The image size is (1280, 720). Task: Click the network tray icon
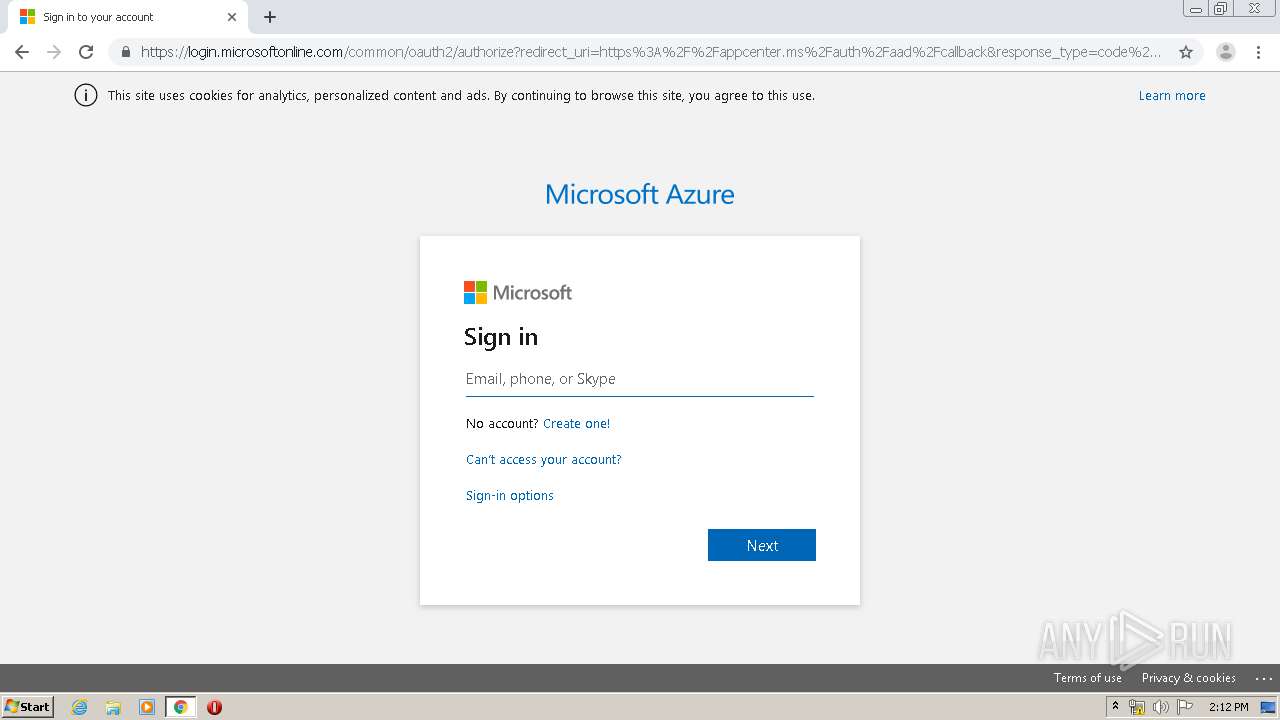click(1137, 707)
